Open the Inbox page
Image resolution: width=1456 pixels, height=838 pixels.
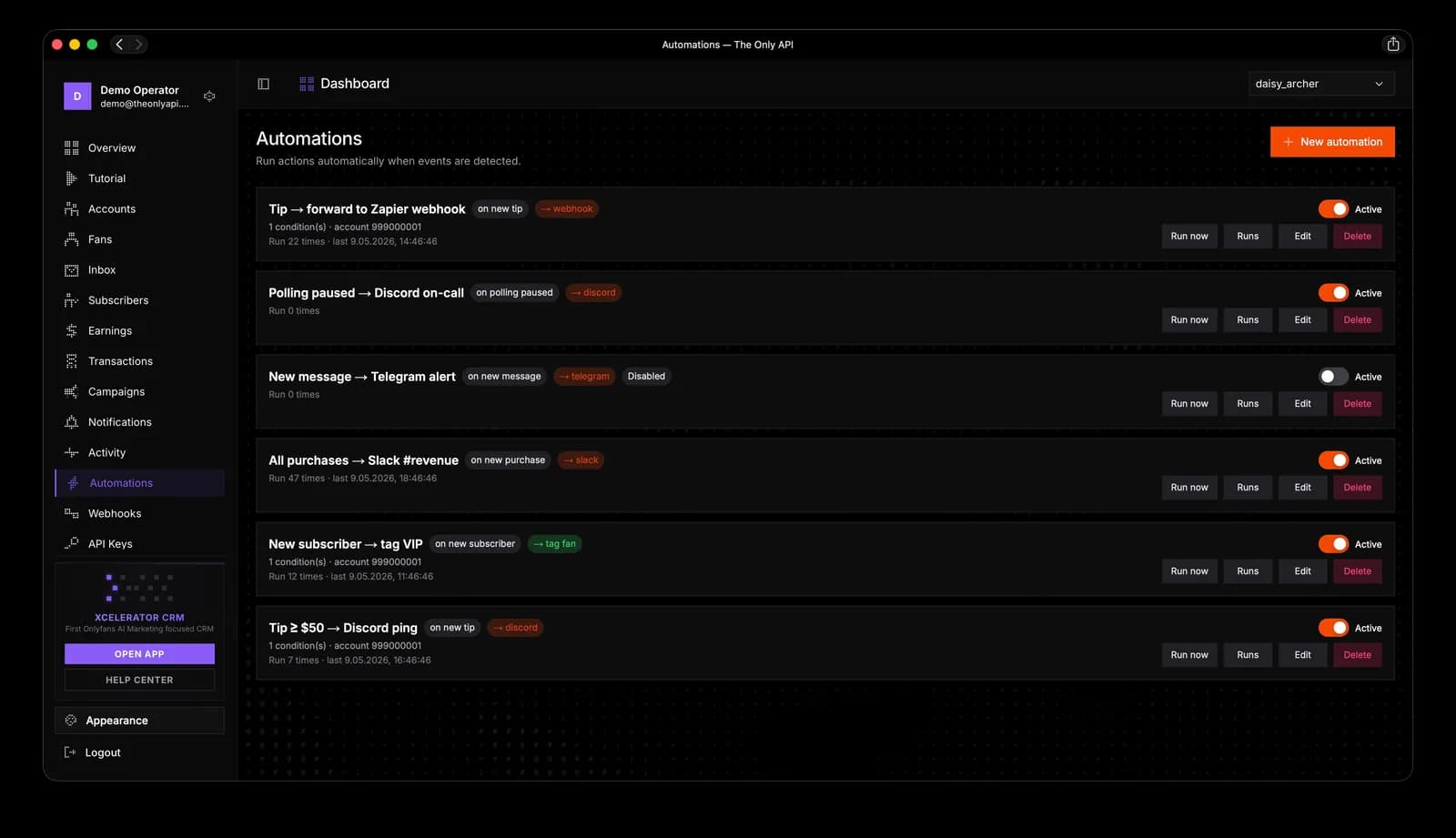point(140,270)
